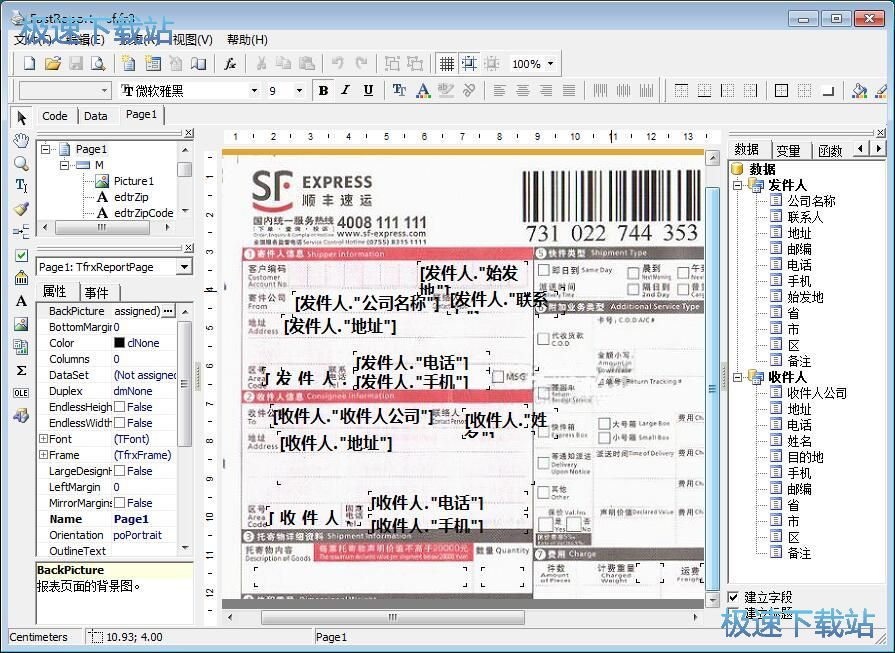
Task: Toggle the 建立字段 checkbox
Action: [x=733, y=597]
